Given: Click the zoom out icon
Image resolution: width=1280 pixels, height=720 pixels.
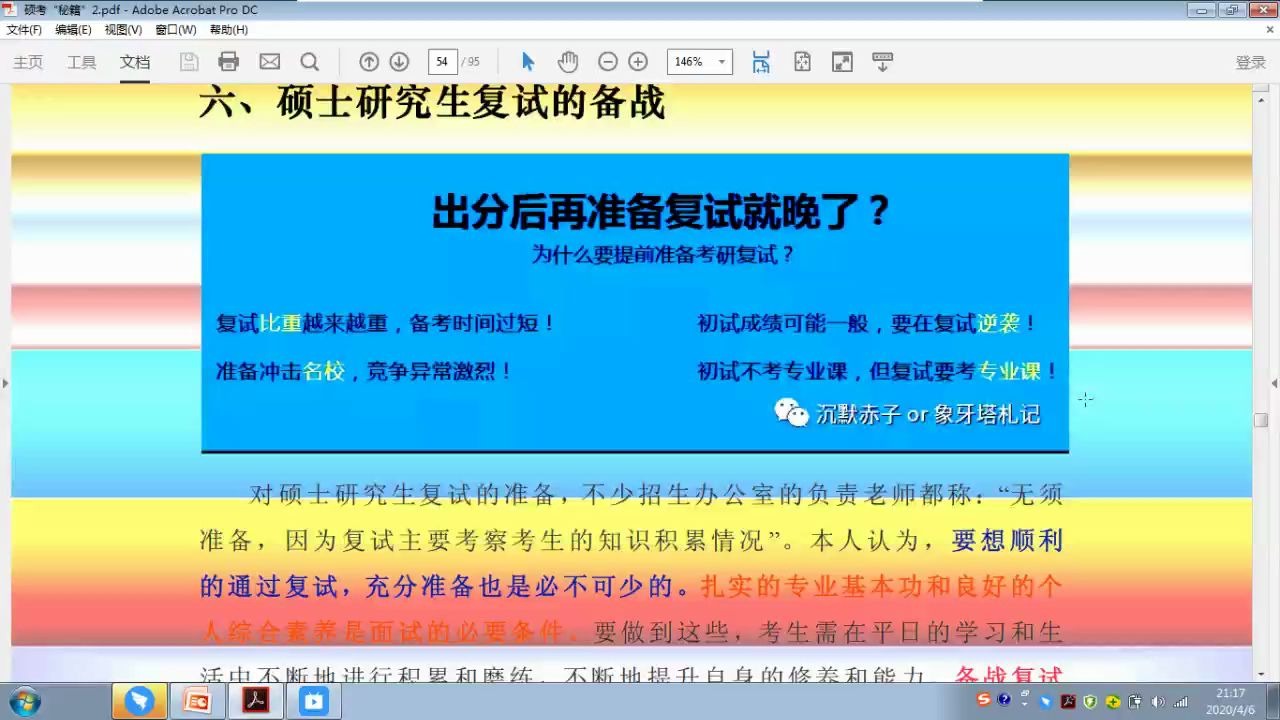Looking at the screenshot, I should 608,61.
